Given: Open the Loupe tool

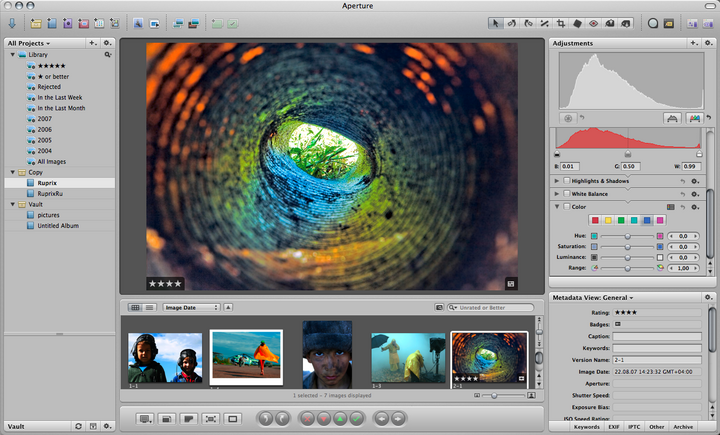Looking at the screenshot, I should tap(653, 22).
